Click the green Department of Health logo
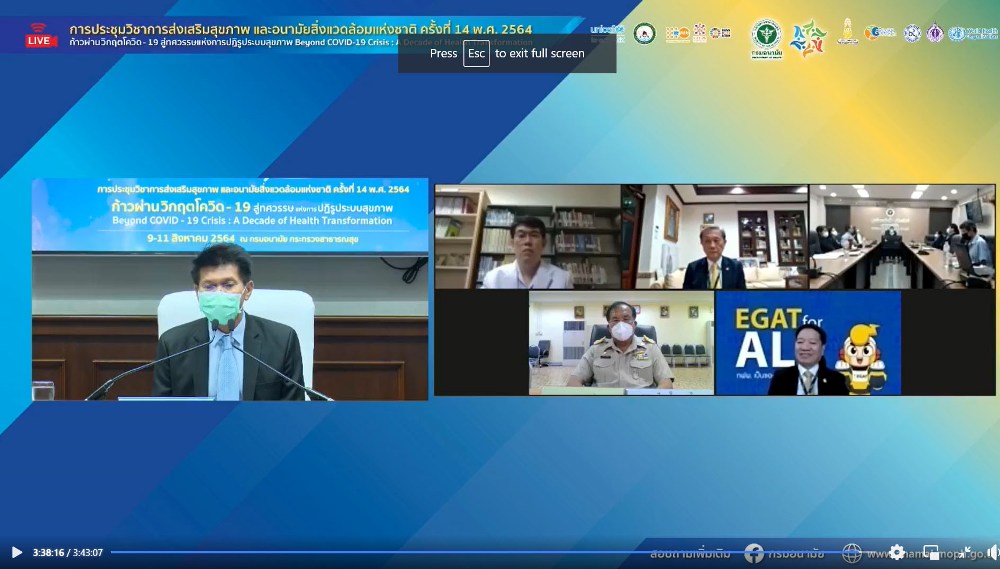 [766, 38]
